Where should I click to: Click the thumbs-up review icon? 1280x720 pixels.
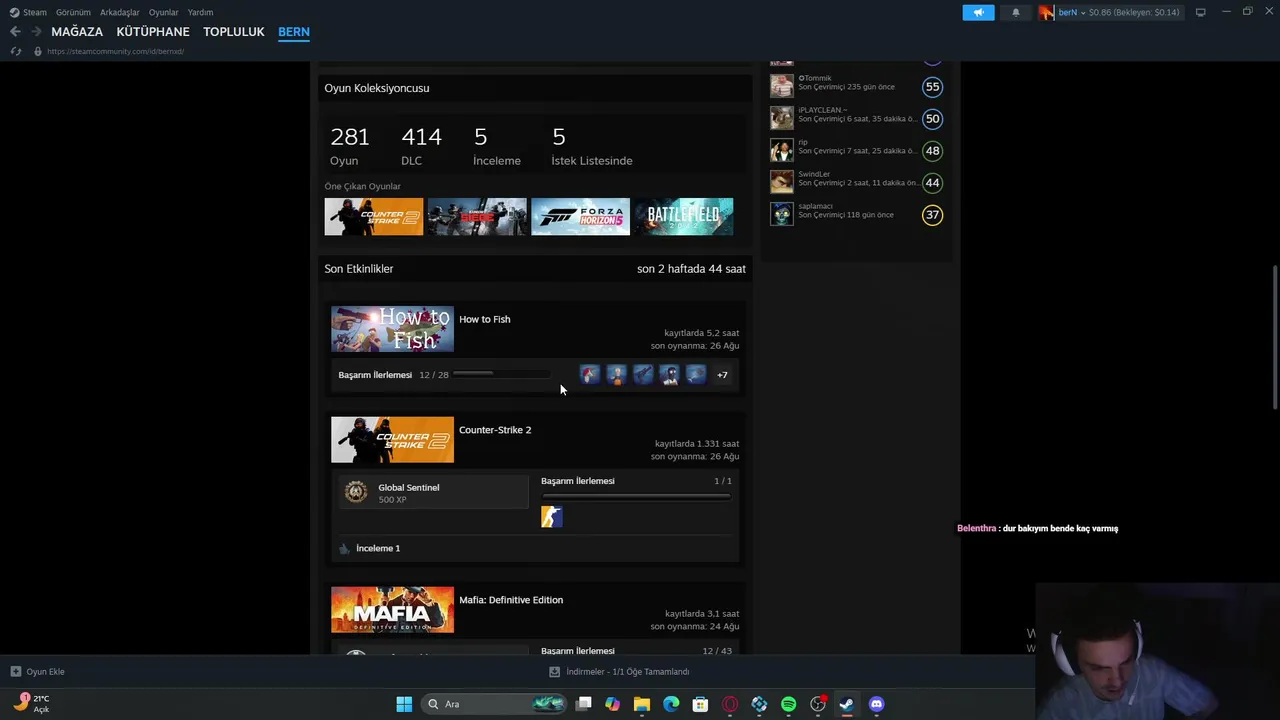tap(345, 548)
